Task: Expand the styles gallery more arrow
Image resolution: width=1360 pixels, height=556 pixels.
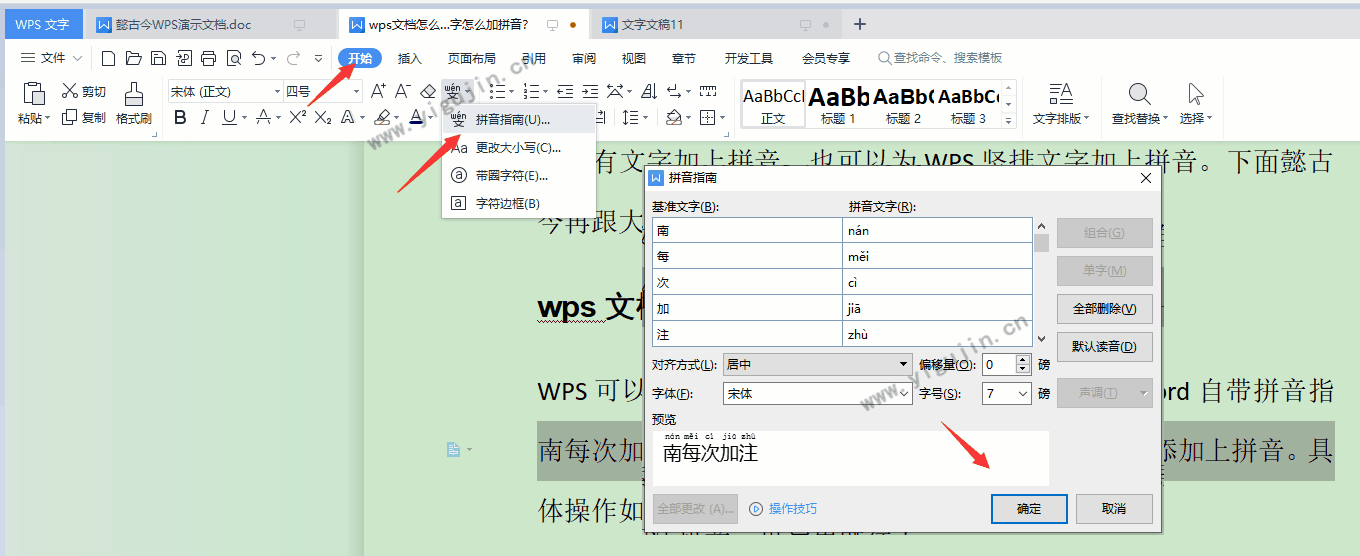Action: click(x=1008, y=121)
